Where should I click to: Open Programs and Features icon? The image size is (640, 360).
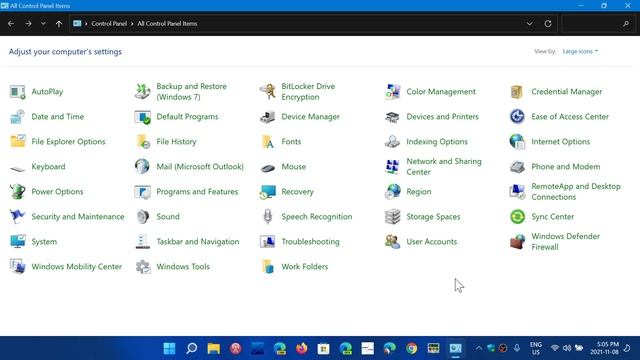click(x=142, y=191)
